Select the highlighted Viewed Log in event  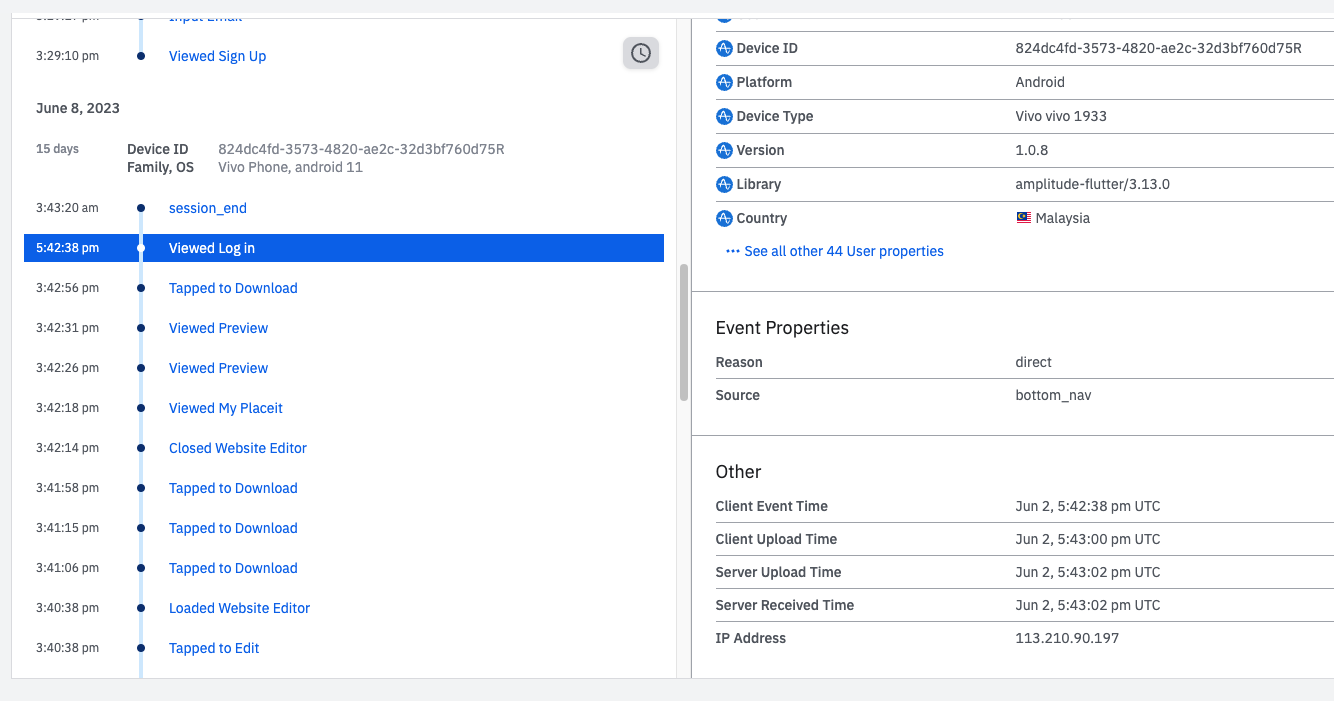[212, 248]
